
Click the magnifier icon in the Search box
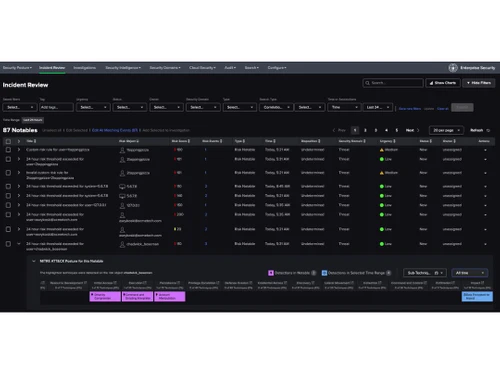click(367, 83)
